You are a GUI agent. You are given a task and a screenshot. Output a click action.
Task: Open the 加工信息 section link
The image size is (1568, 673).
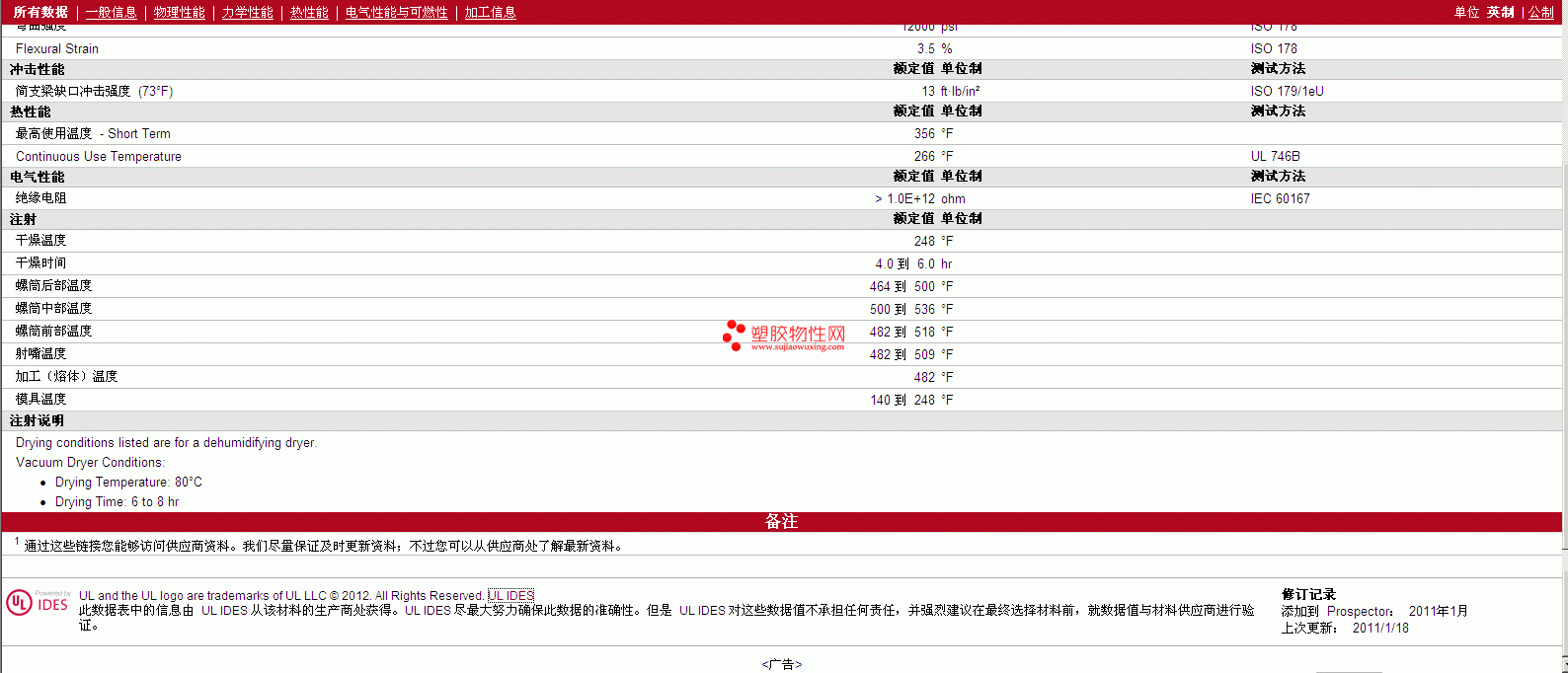click(x=490, y=12)
